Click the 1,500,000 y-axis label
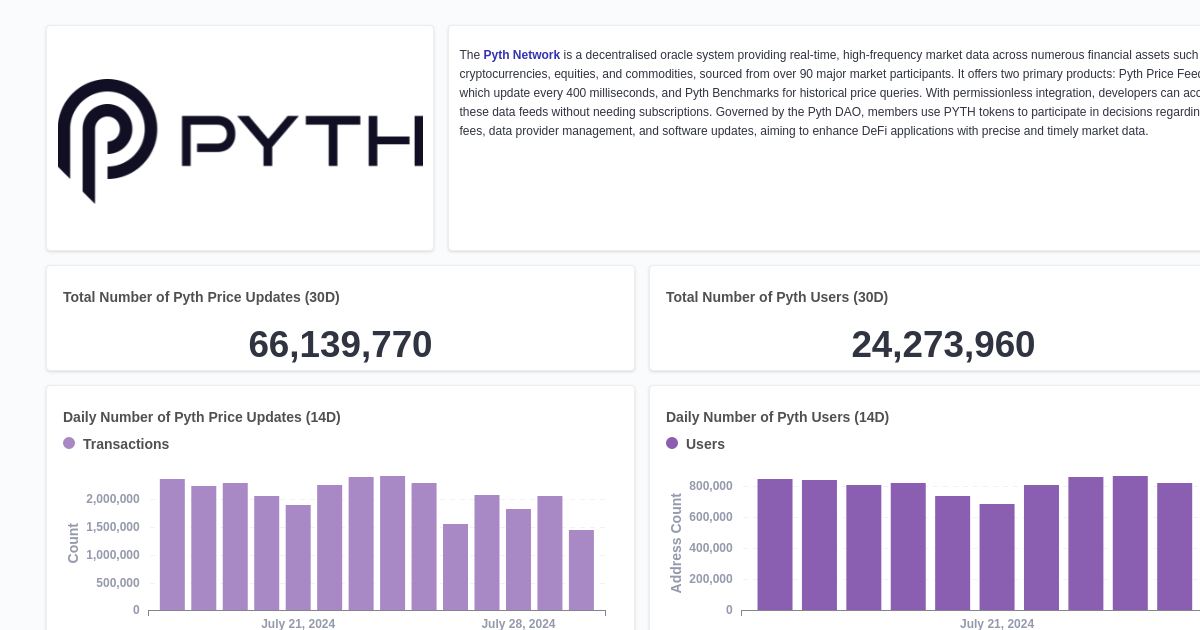 (113, 527)
